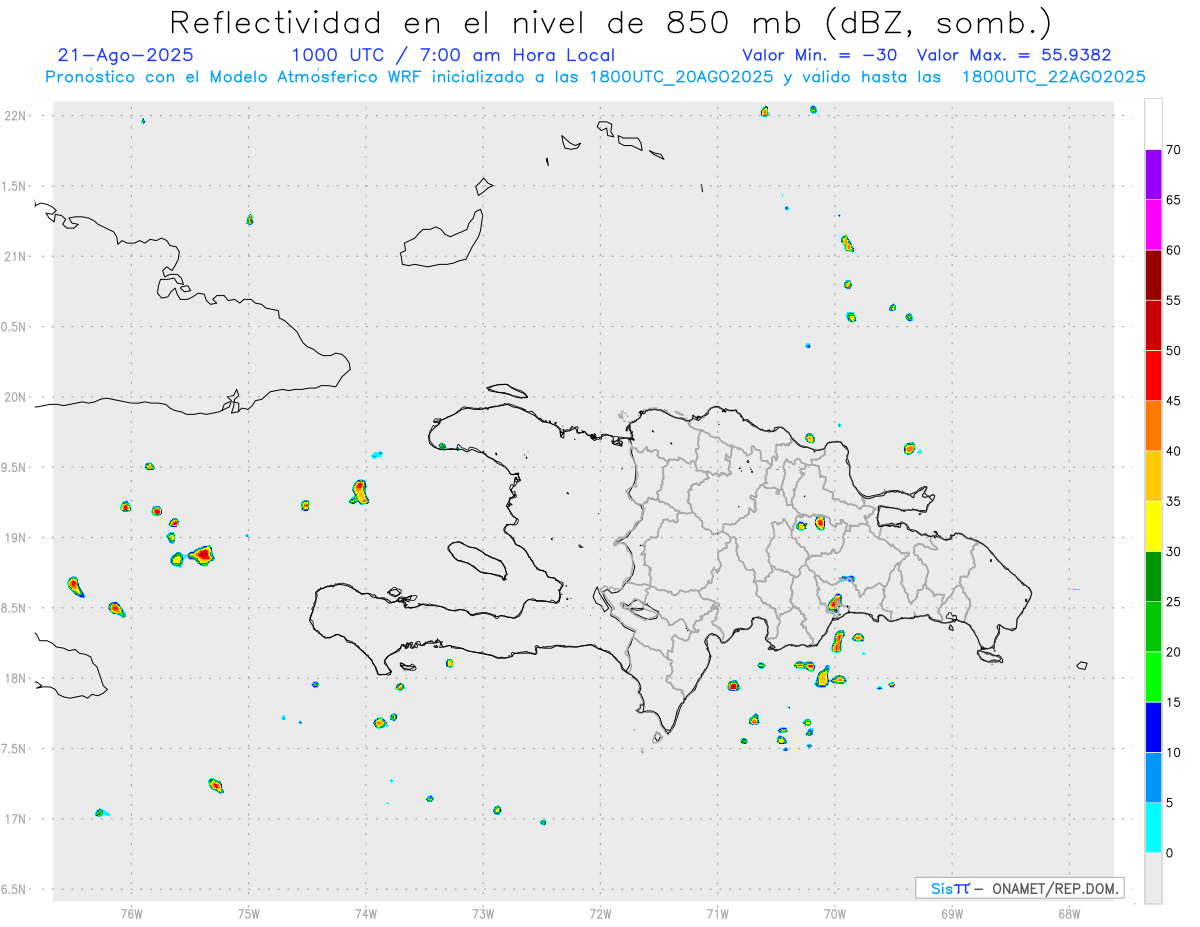Click the white above-70 colorbar segment
The width and height of the screenshot is (1200, 927).
pos(1153,124)
